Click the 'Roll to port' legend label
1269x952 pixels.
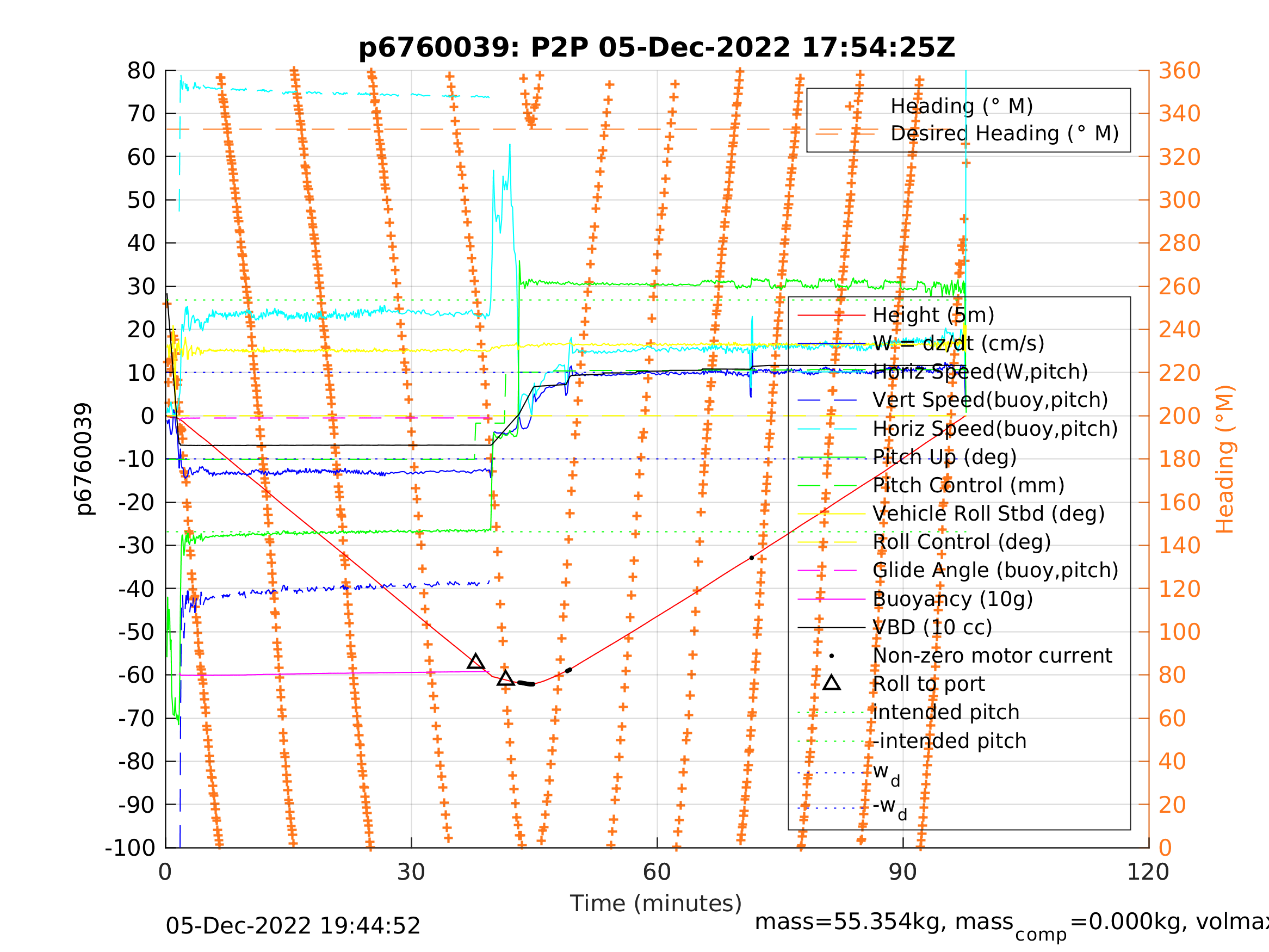pyautogui.click(x=928, y=684)
